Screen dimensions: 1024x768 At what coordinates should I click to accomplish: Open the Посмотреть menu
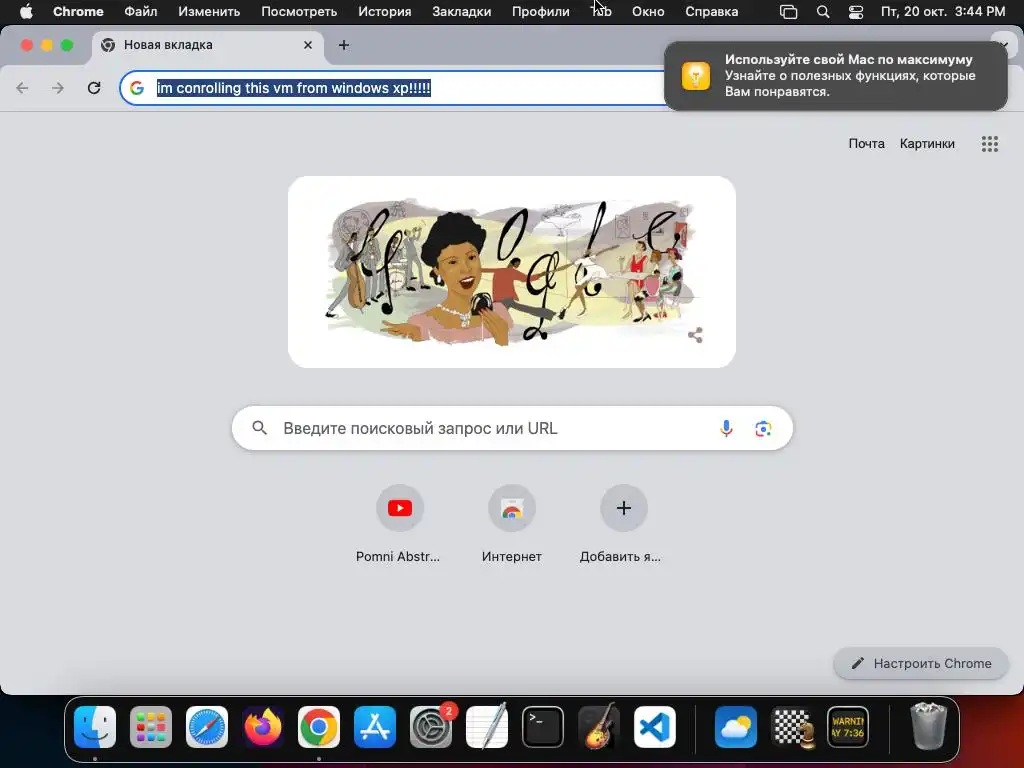299,12
